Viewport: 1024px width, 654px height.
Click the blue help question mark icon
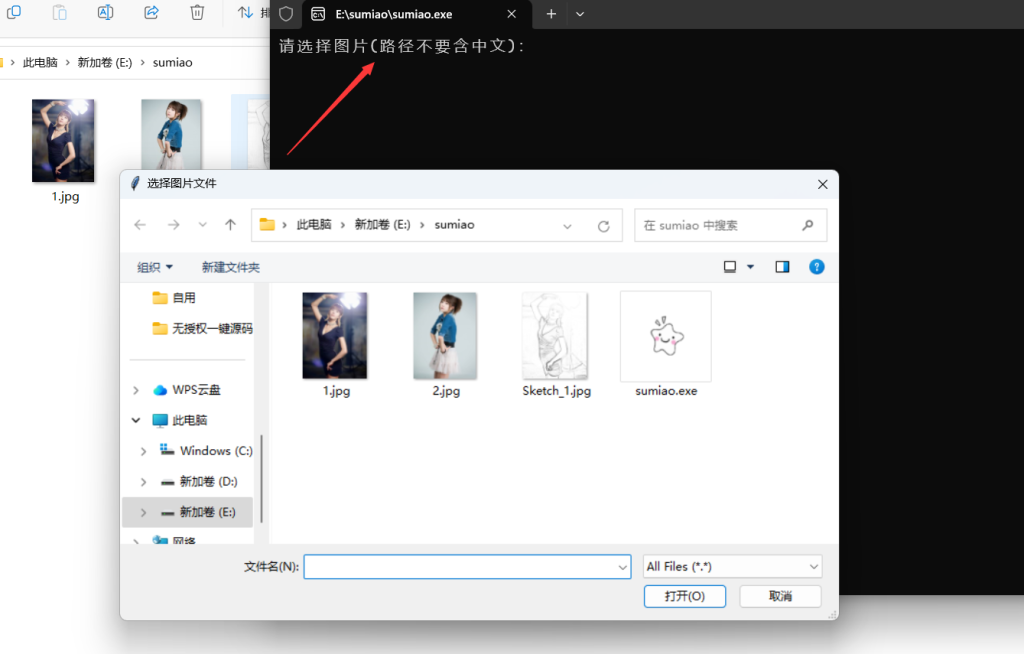(x=816, y=266)
